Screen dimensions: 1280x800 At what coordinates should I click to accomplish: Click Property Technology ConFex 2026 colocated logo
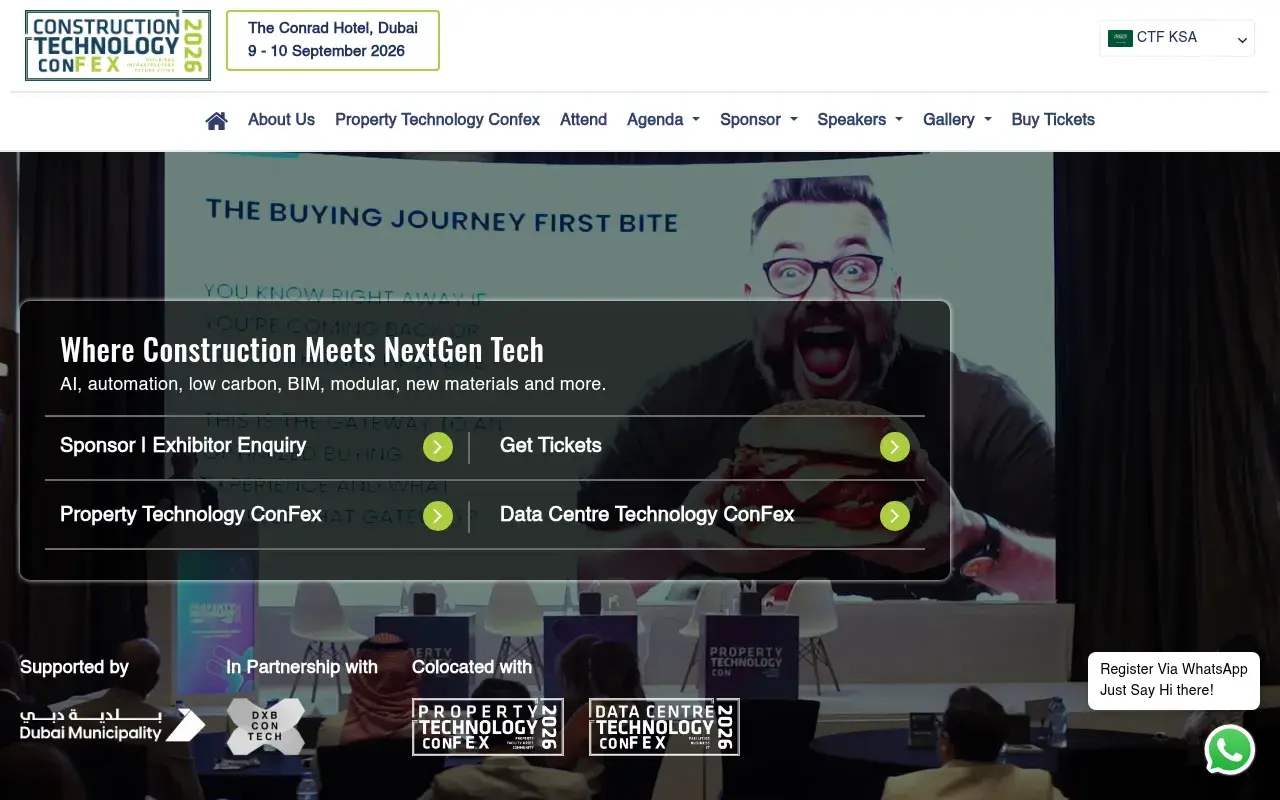488,727
